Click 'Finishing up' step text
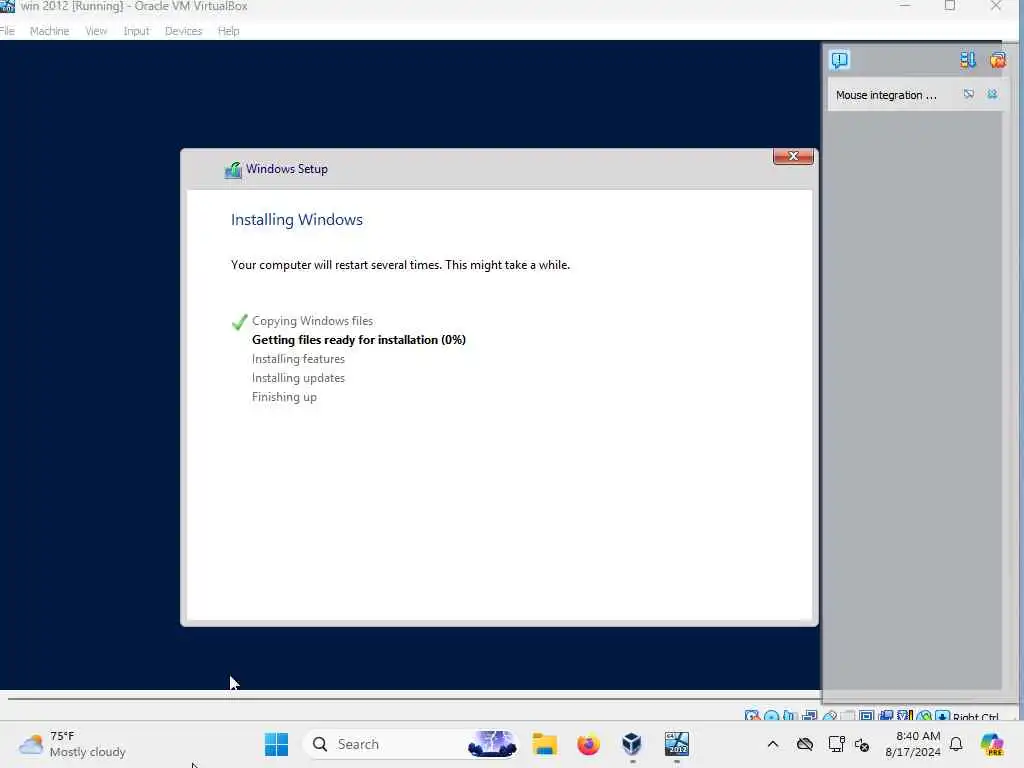Image resolution: width=1024 pixels, height=768 pixels. [284, 397]
